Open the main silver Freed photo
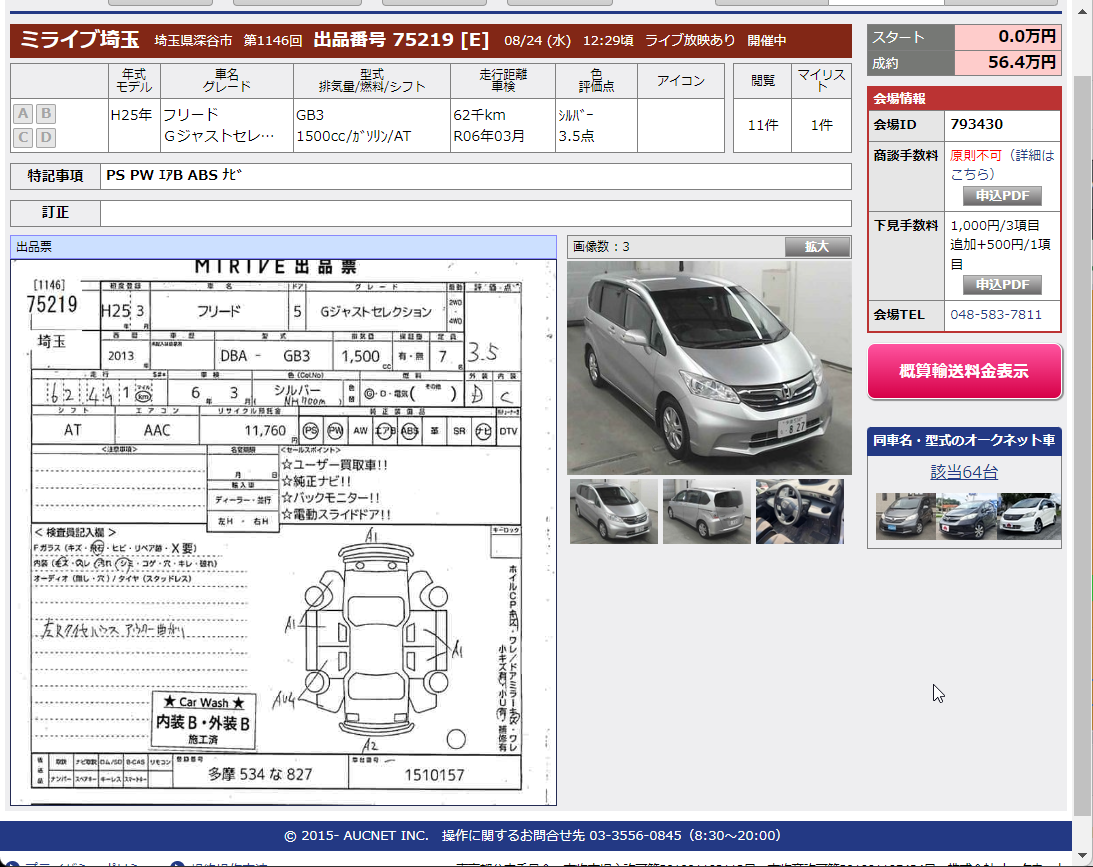The height and width of the screenshot is (867, 1093). pos(709,367)
